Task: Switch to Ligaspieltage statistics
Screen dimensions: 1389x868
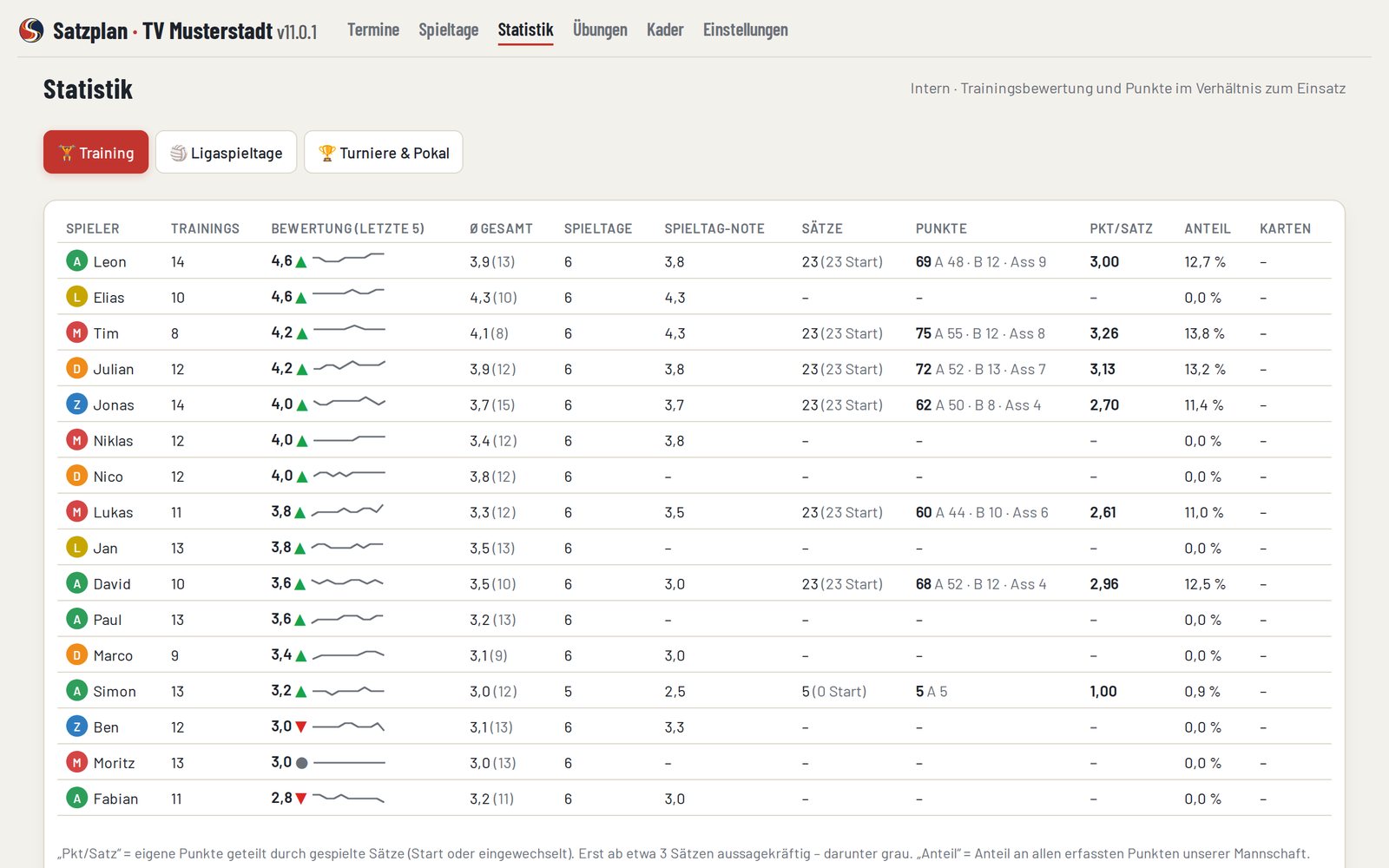Action: pos(227,153)
